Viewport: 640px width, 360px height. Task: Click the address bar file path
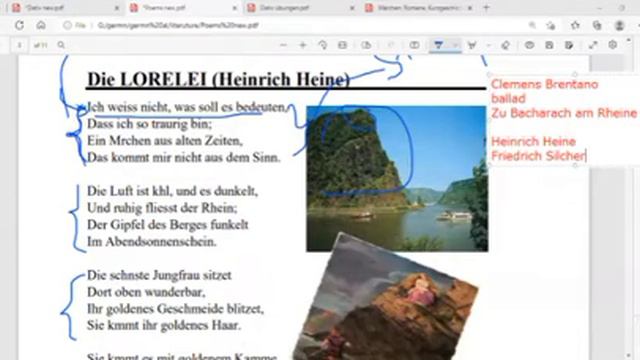[178, 25]
